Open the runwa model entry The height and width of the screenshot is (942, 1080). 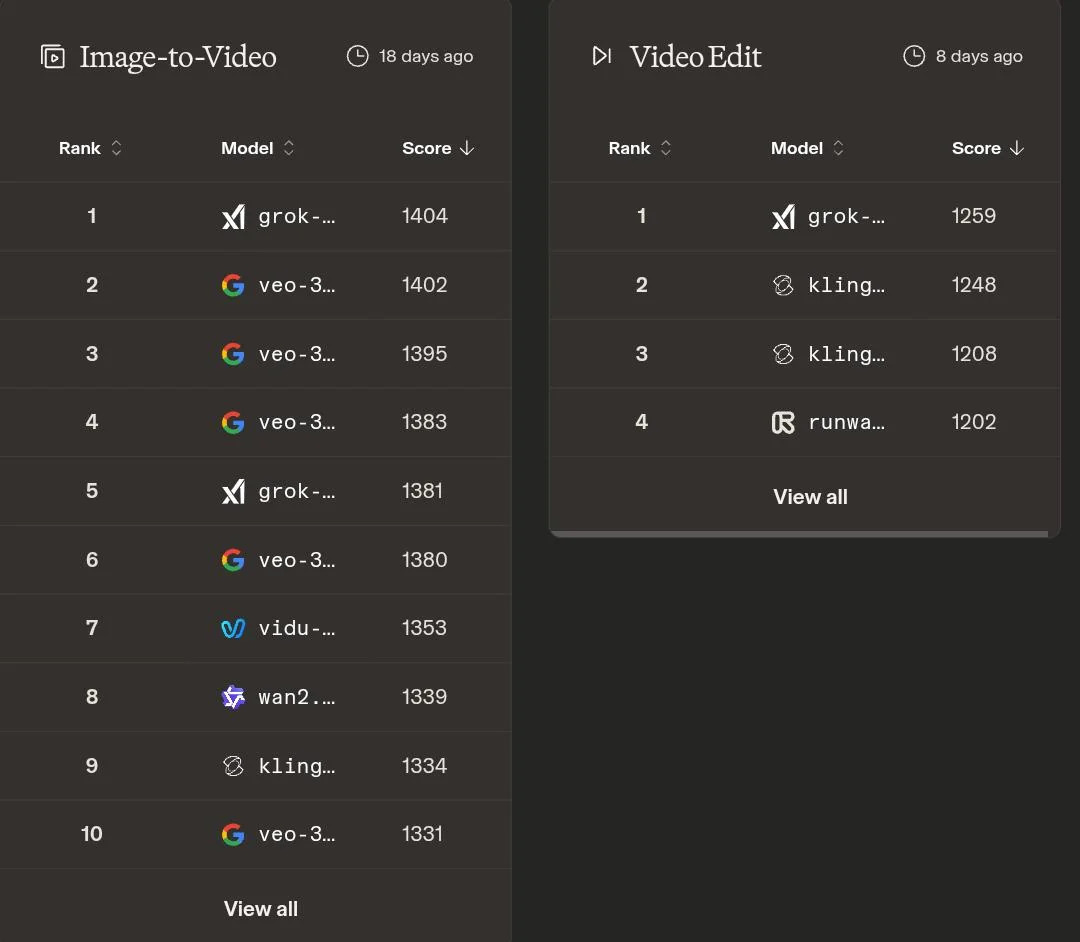click(x=847, y=422)
